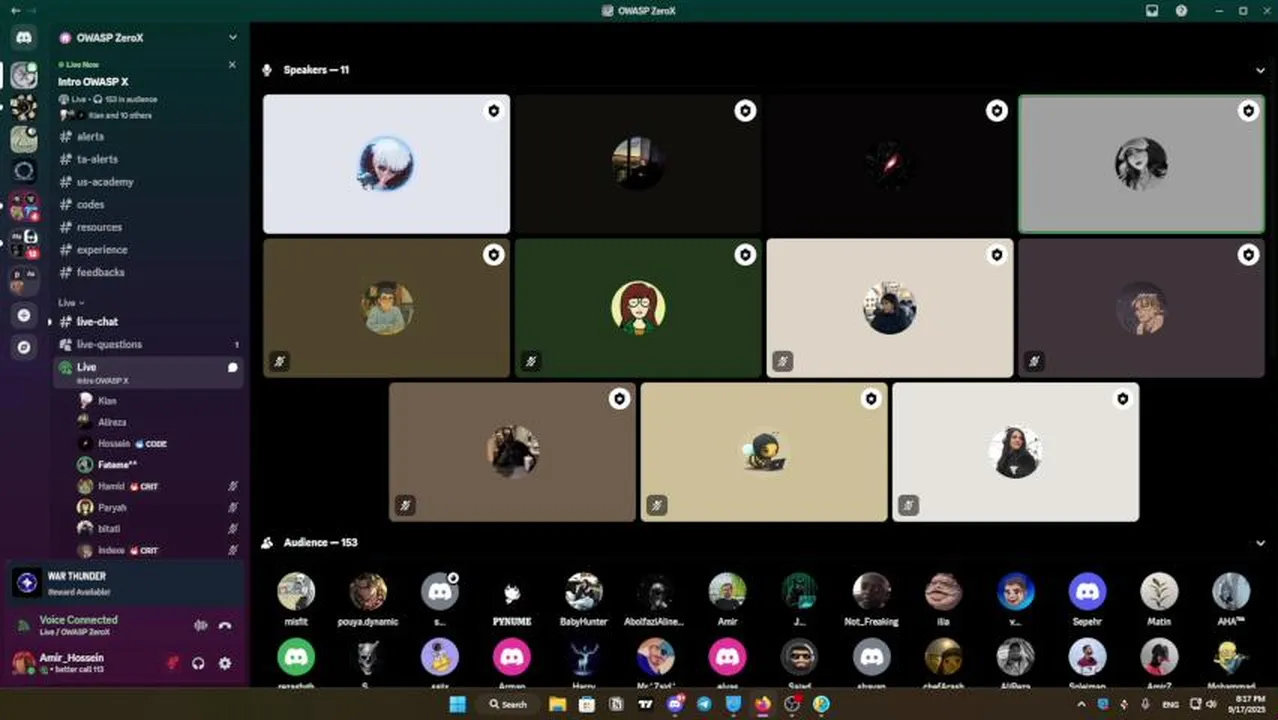Click the voice connection signal icon
The width and height of the screenshot is (1278, 720).
point(23,626)
